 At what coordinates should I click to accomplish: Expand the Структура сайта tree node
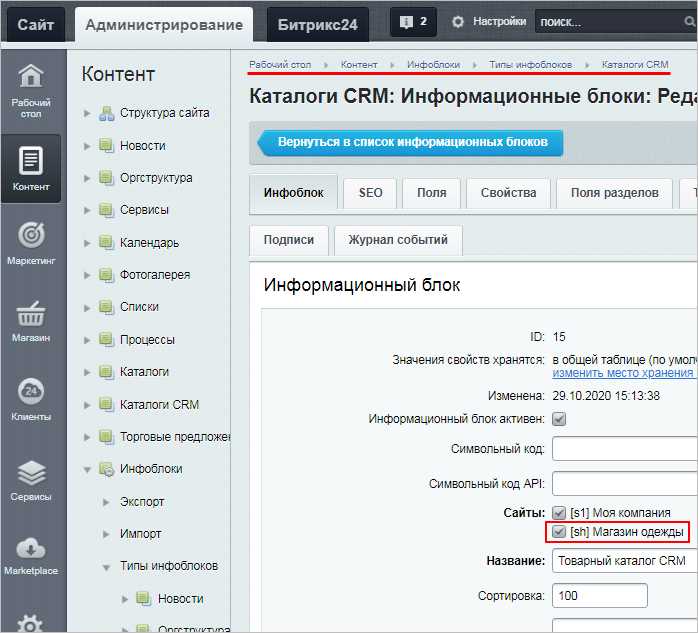[x=87, y=114]
